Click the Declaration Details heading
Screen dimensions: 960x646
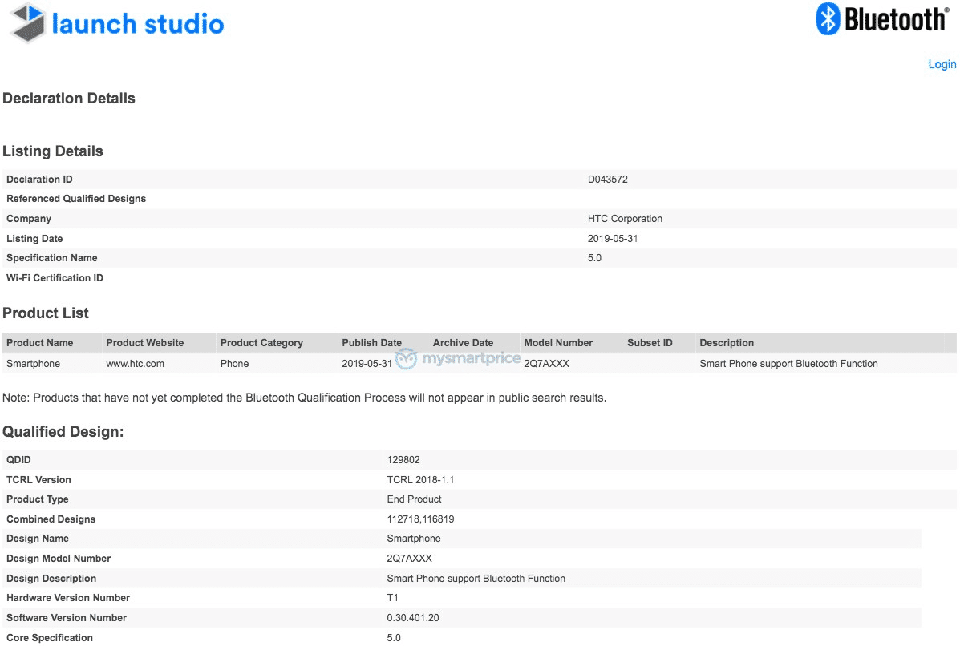[x=69, y=98]
